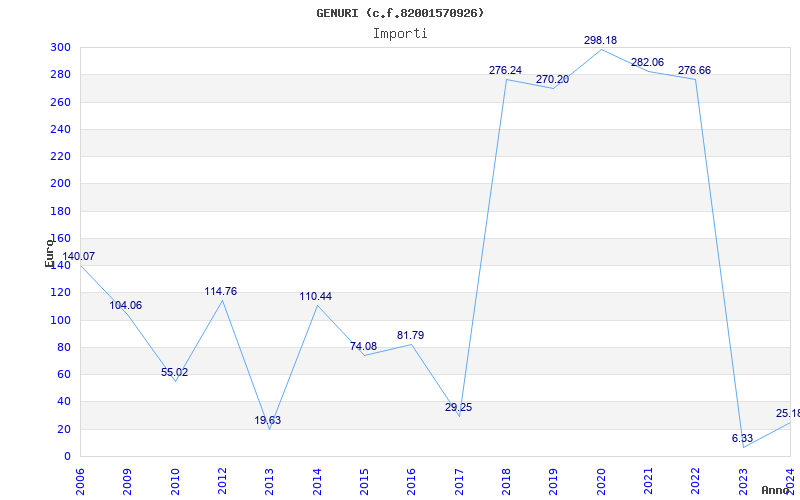Click the 0 tick on Euro axis

click(x=67, y=456)
